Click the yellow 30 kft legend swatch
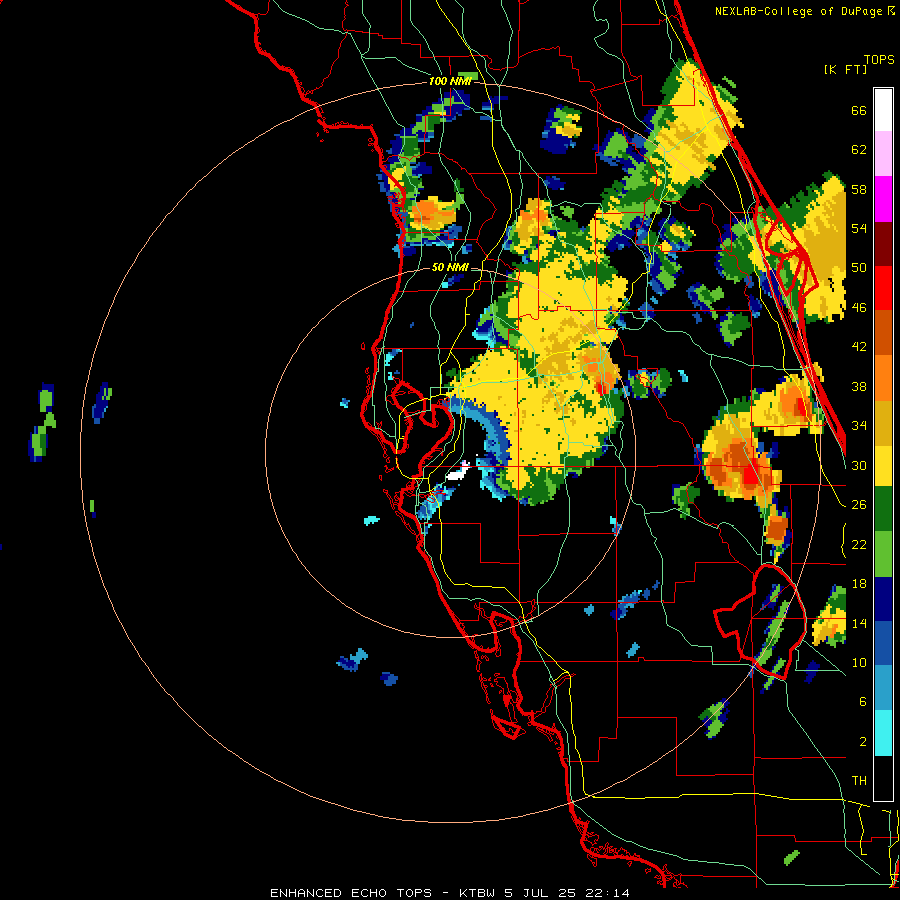 pos(883,466)
